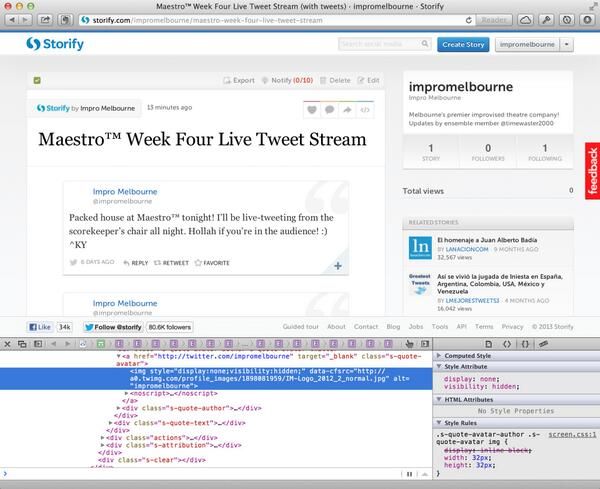Open Safari's share button
600x489 pixels.
[x=45, y=20]
